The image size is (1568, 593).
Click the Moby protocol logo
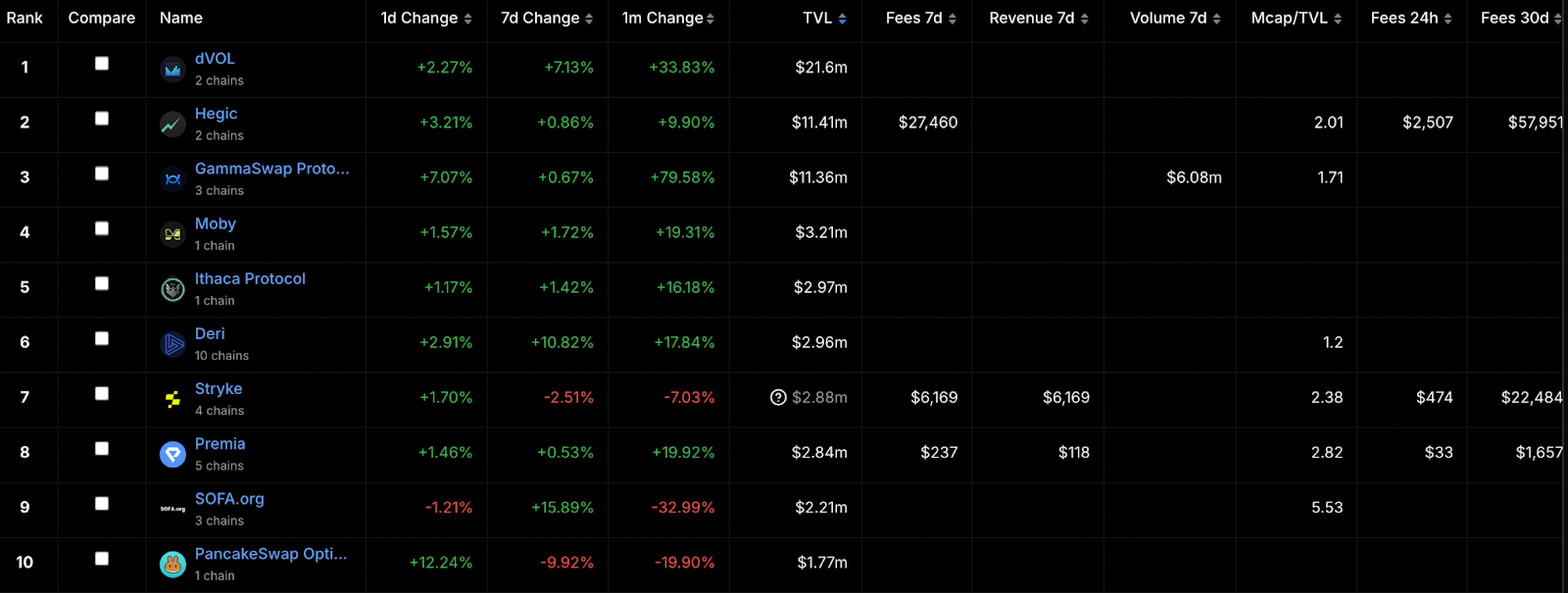tap(172, 234)
